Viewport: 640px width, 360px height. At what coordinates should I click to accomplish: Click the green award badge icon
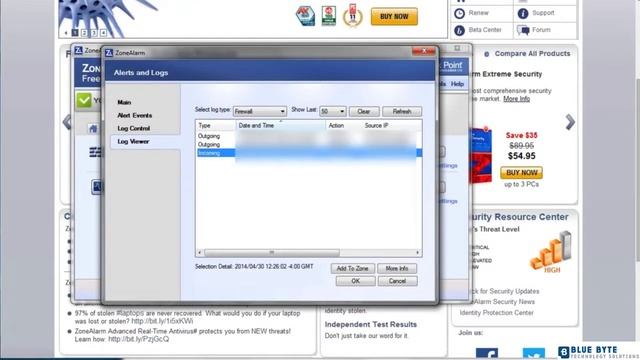coord(329,16)
